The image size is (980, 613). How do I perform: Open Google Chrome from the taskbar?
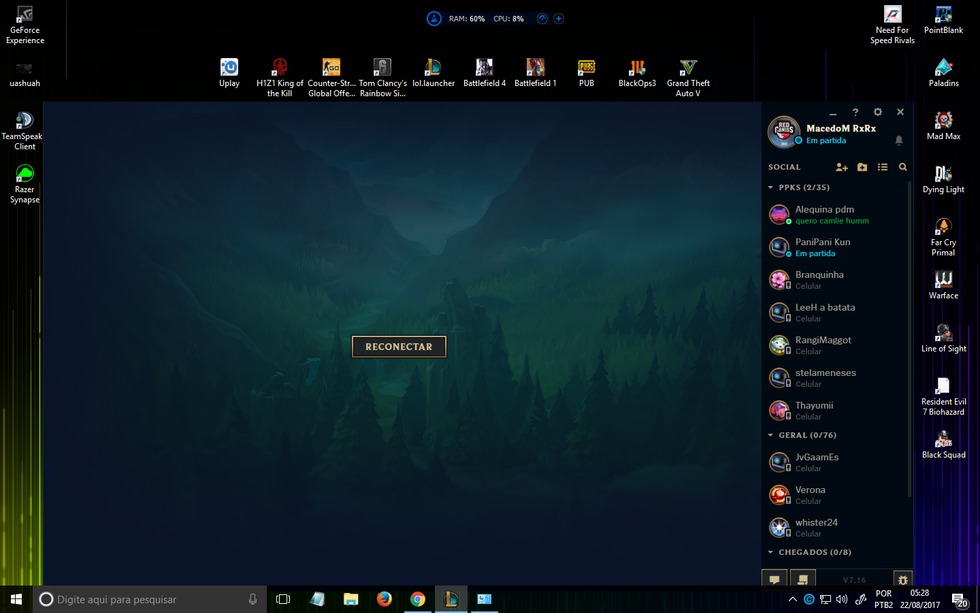pyautogui.click(x=418, y=599)
